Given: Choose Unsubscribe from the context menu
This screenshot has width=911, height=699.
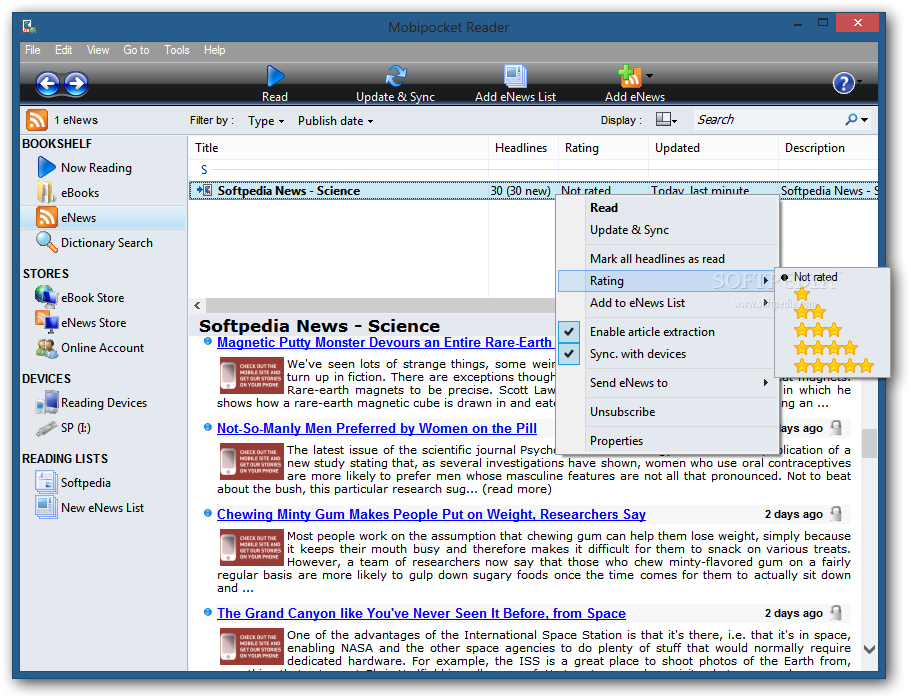Looking at the screenshot, I should coord(667,412).
